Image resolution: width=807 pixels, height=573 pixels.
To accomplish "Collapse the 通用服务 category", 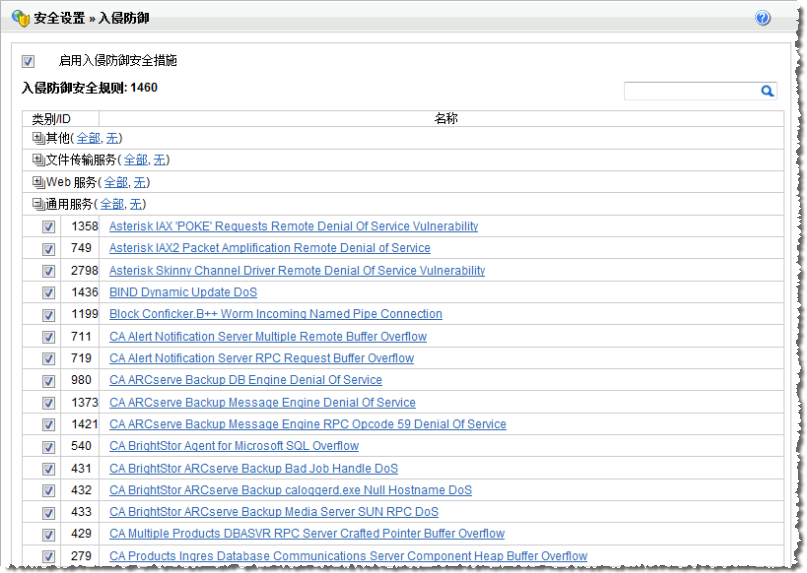I will pos(39,204).
